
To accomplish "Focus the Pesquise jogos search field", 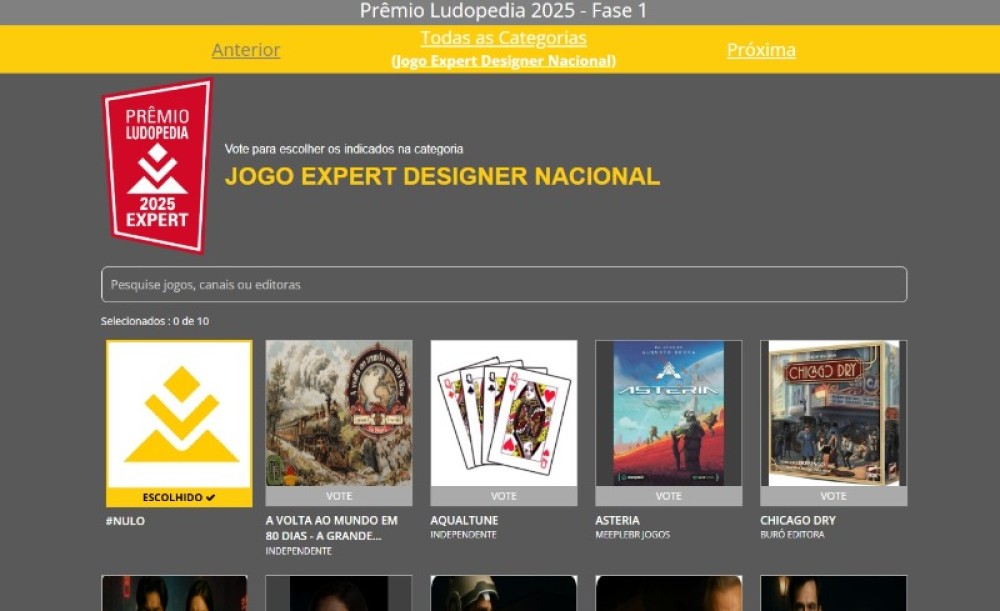I will pos(504,284).
